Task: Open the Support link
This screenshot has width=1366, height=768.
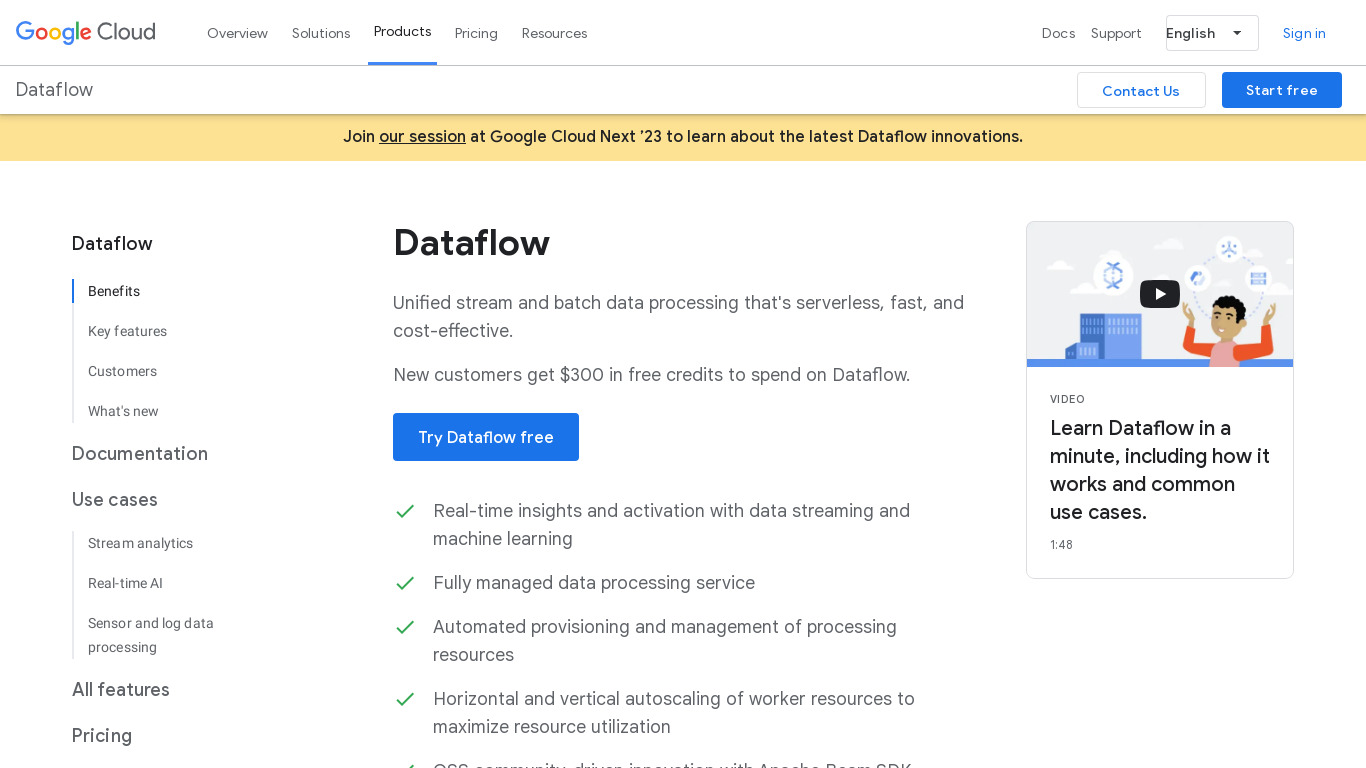Action: pyautogui.click(x=1116, y=33)
